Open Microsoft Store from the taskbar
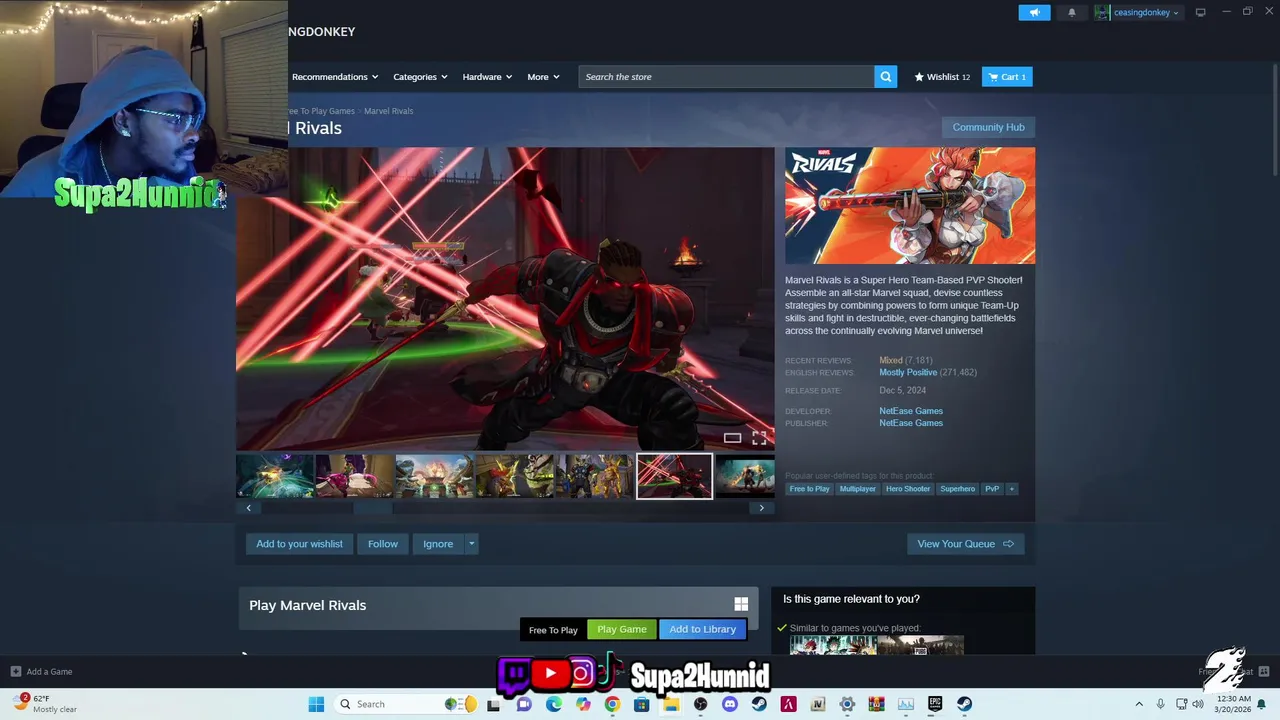 click(x=641, y=704)
